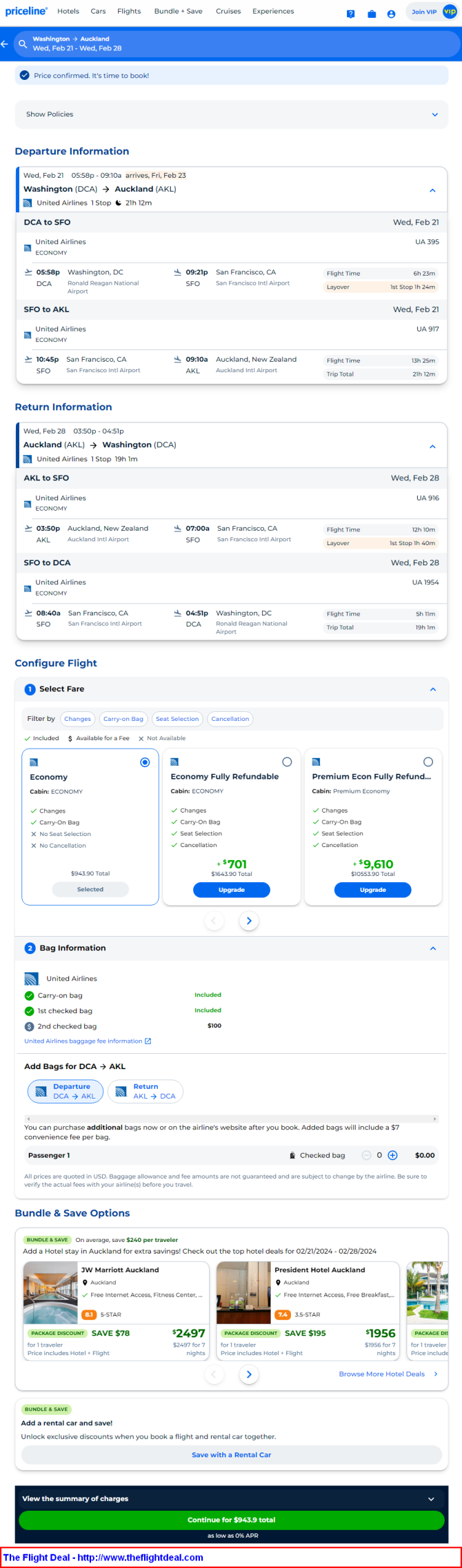Upgrade to Economy Fully Refundable for $701
Viewport: 462px width, 1568px height.
(x=232, y=890)
